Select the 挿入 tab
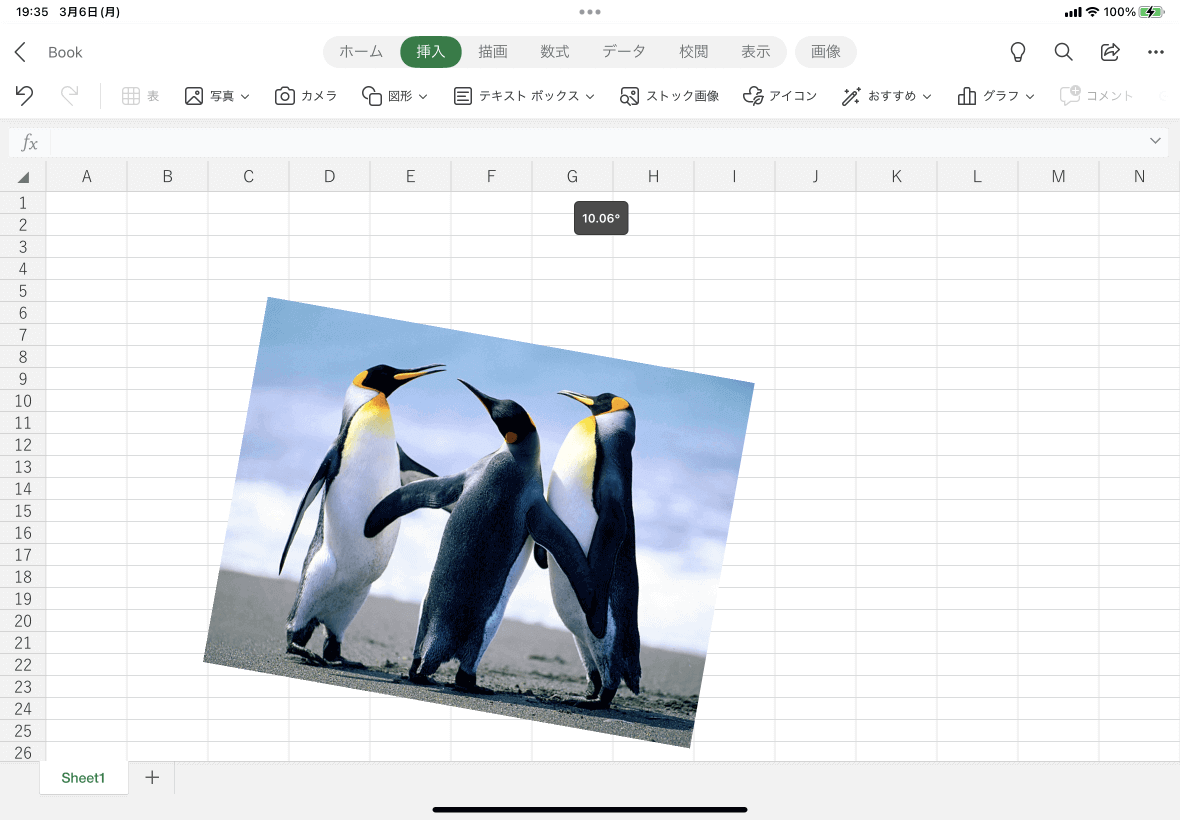The image size is (1180, 820). 430,52
